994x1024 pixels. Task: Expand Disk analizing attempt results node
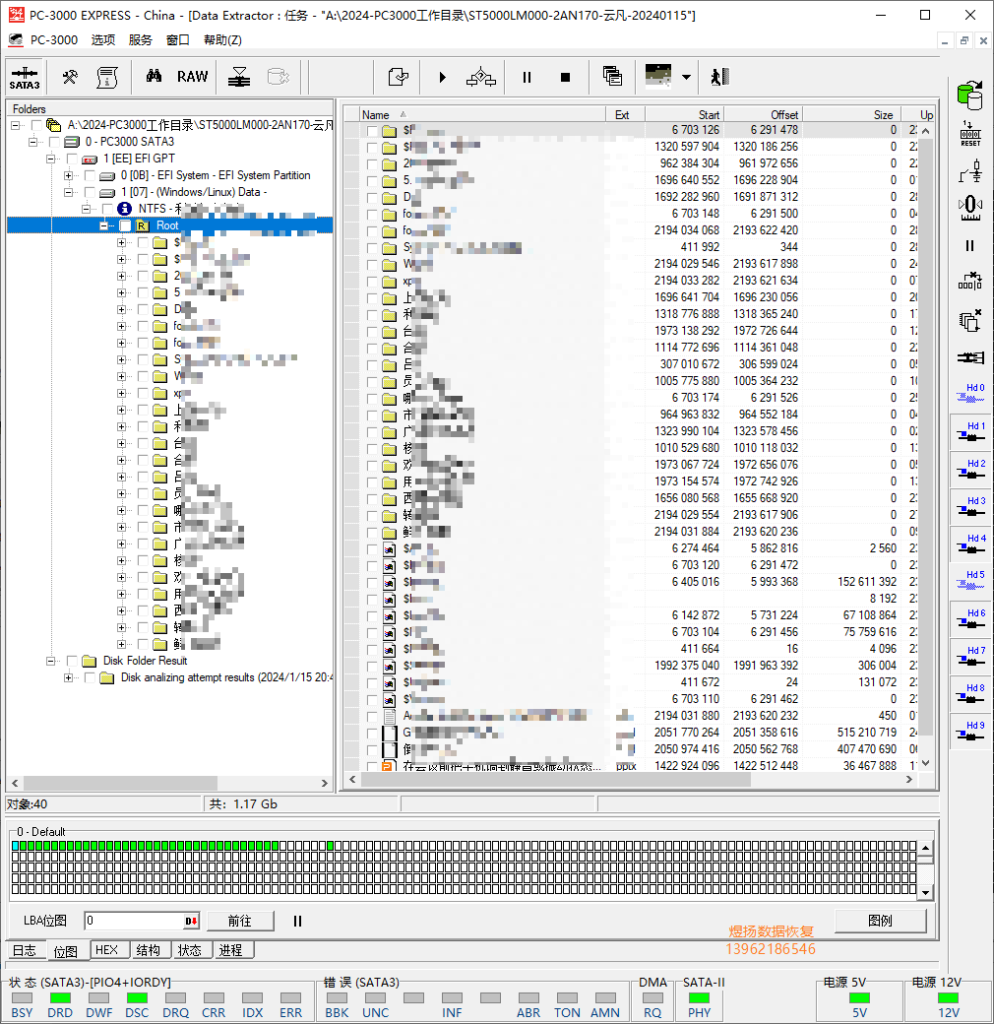[68, 678]
